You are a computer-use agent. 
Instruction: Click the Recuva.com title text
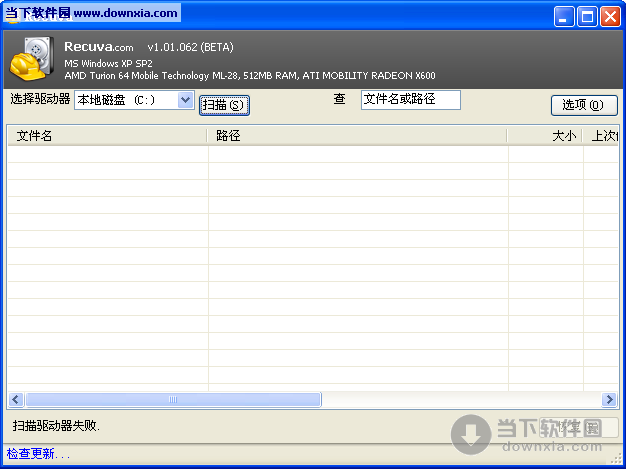tap(99, 47)
